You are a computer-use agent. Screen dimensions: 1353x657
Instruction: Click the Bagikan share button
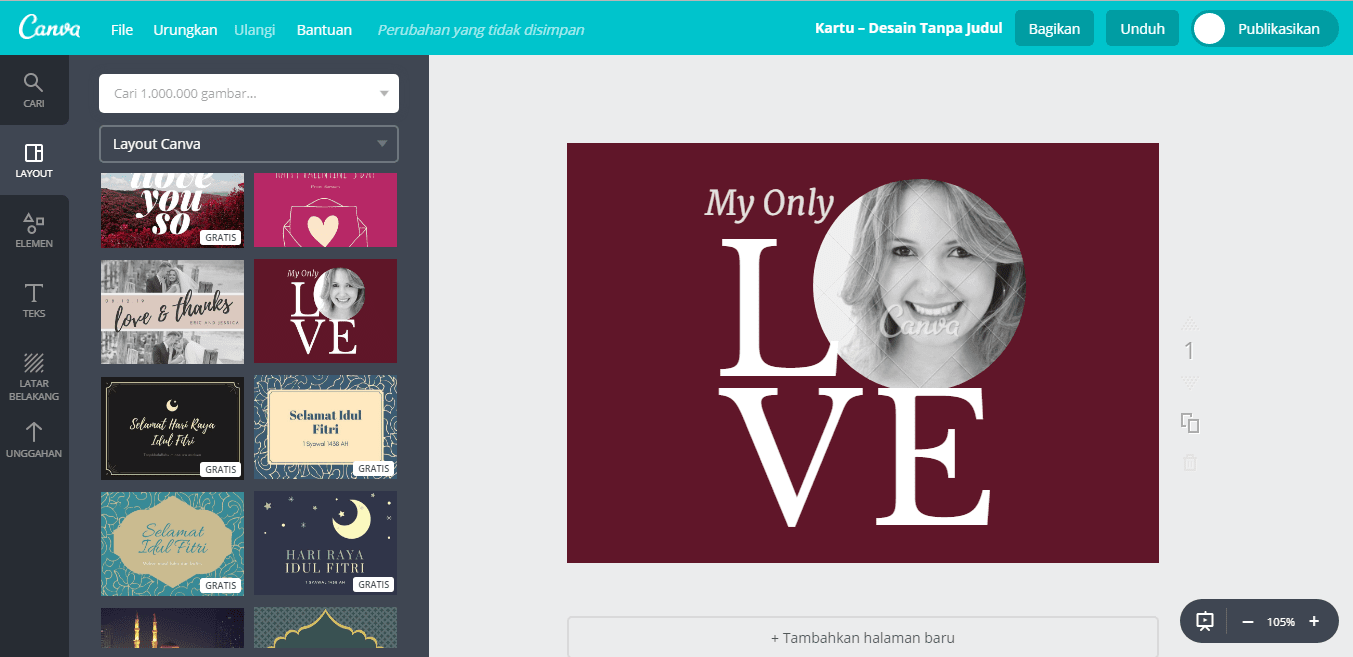pyautogui.click(x=1054, y=29)
